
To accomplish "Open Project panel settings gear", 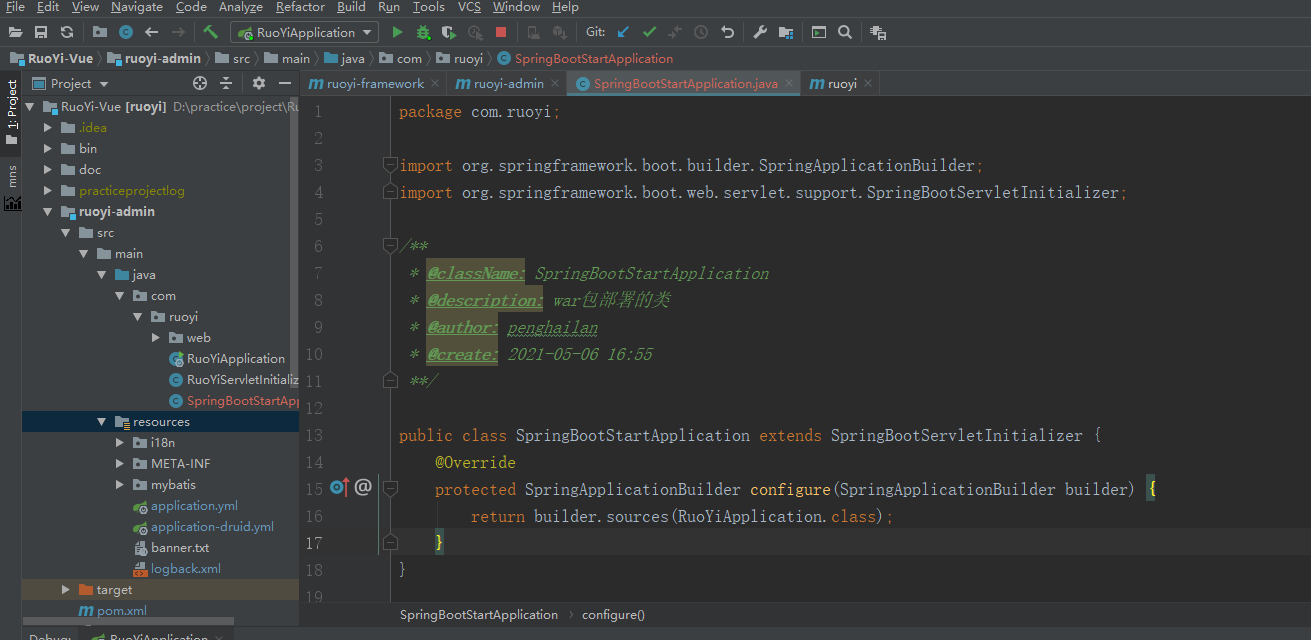I will click(259, 83).
